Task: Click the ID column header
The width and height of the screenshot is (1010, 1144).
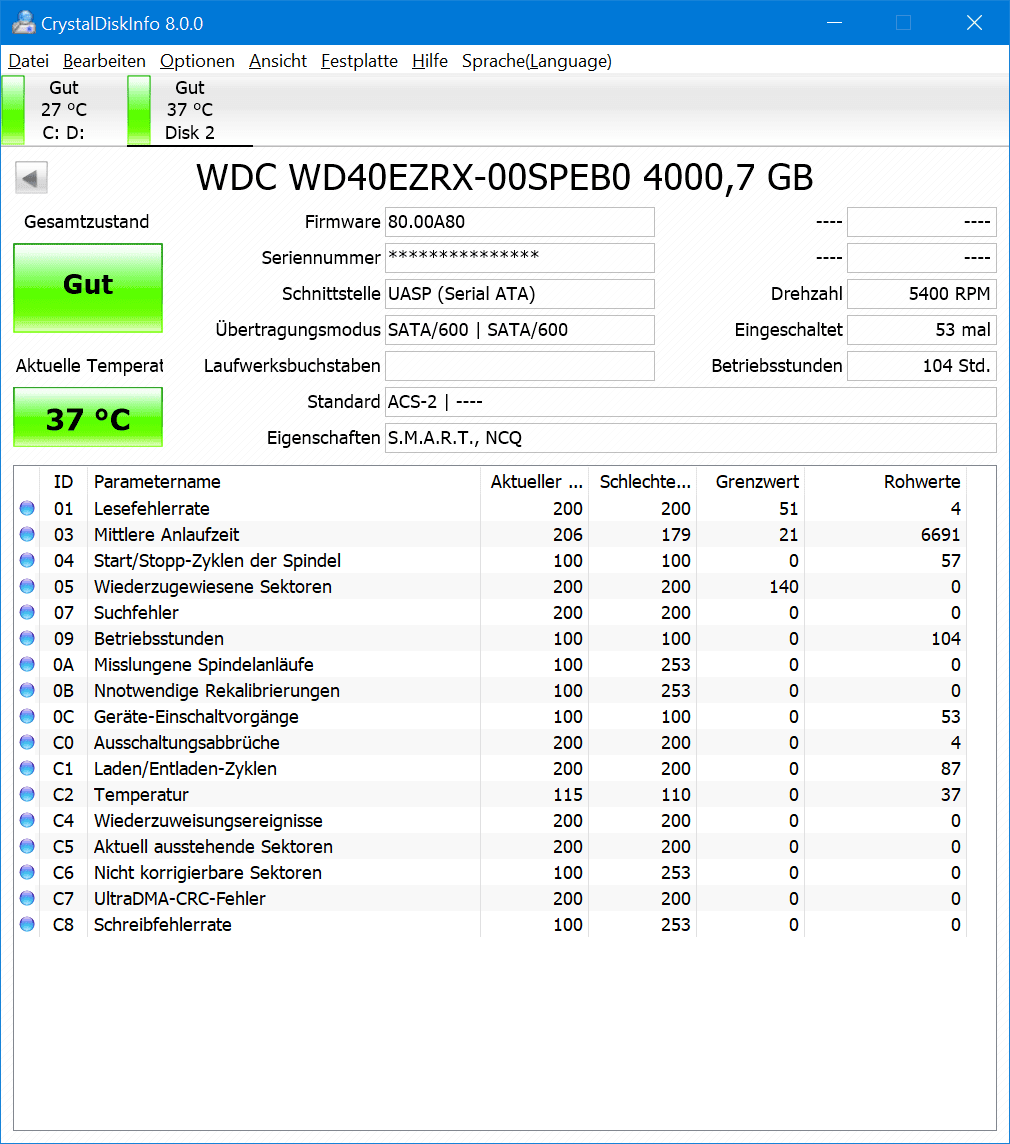Action: 64,482
